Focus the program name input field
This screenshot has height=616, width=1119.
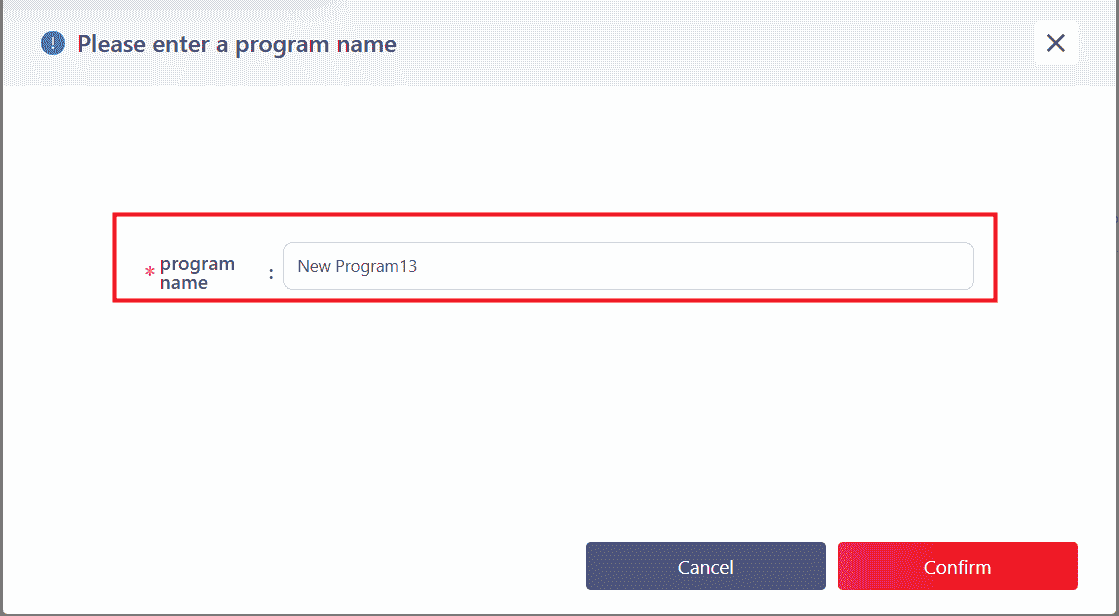click(x=627, y=267)
